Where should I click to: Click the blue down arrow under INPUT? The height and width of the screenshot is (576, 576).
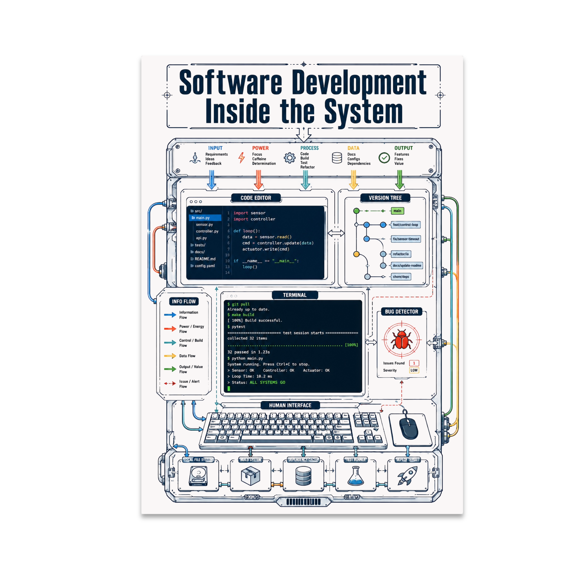tap(211, 180)
